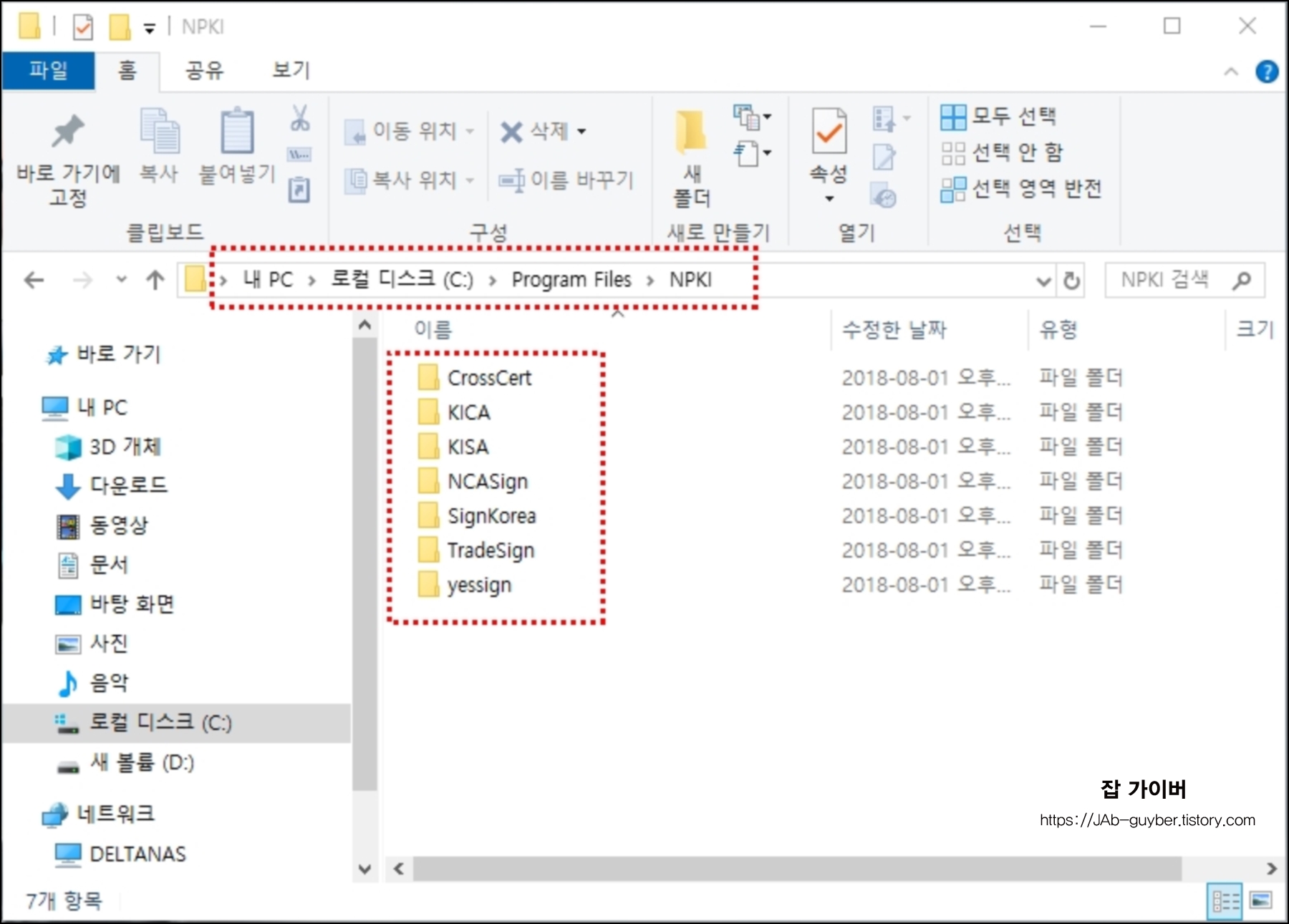The width and height of the screenshot is (1289, 924).
Task: Switch to large icons view
Action: coord(1261,900)
